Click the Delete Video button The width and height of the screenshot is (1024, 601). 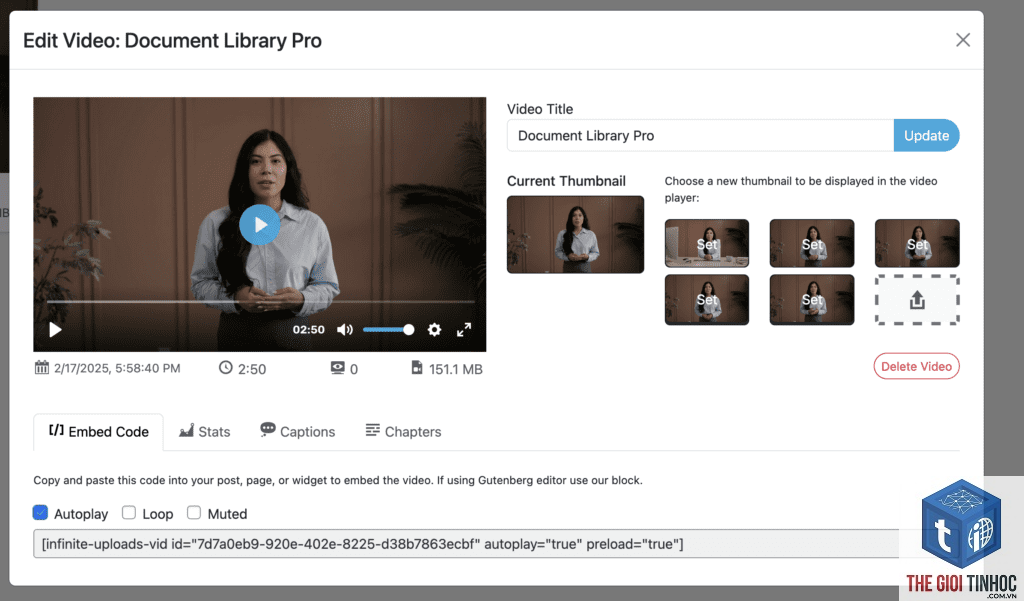click(x=916, y=366)
